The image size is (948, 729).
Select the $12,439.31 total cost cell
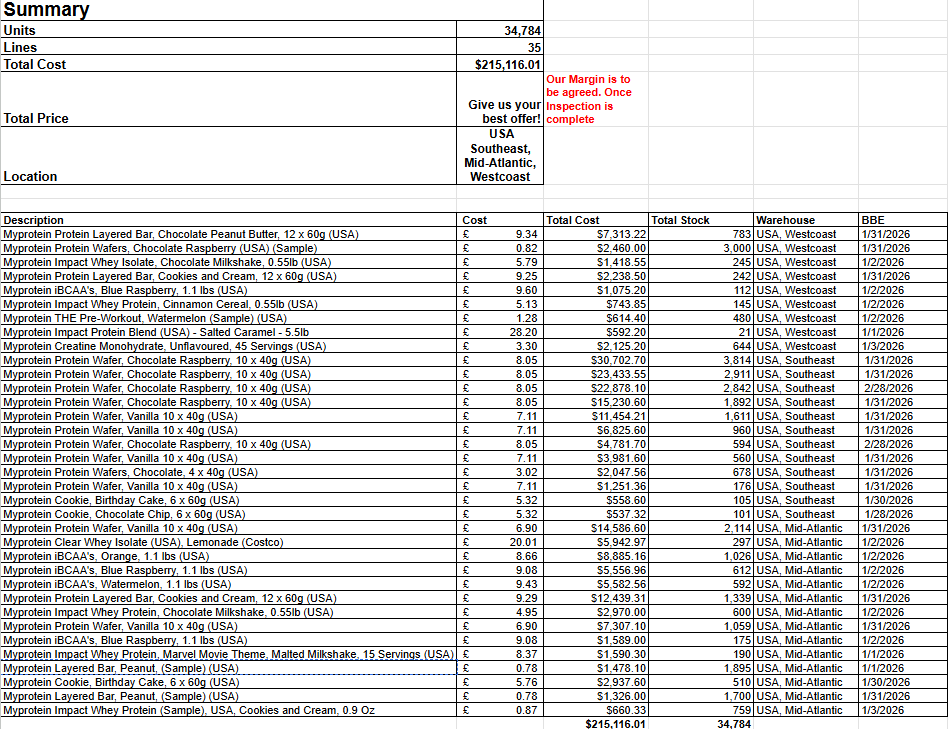point(596,598)
